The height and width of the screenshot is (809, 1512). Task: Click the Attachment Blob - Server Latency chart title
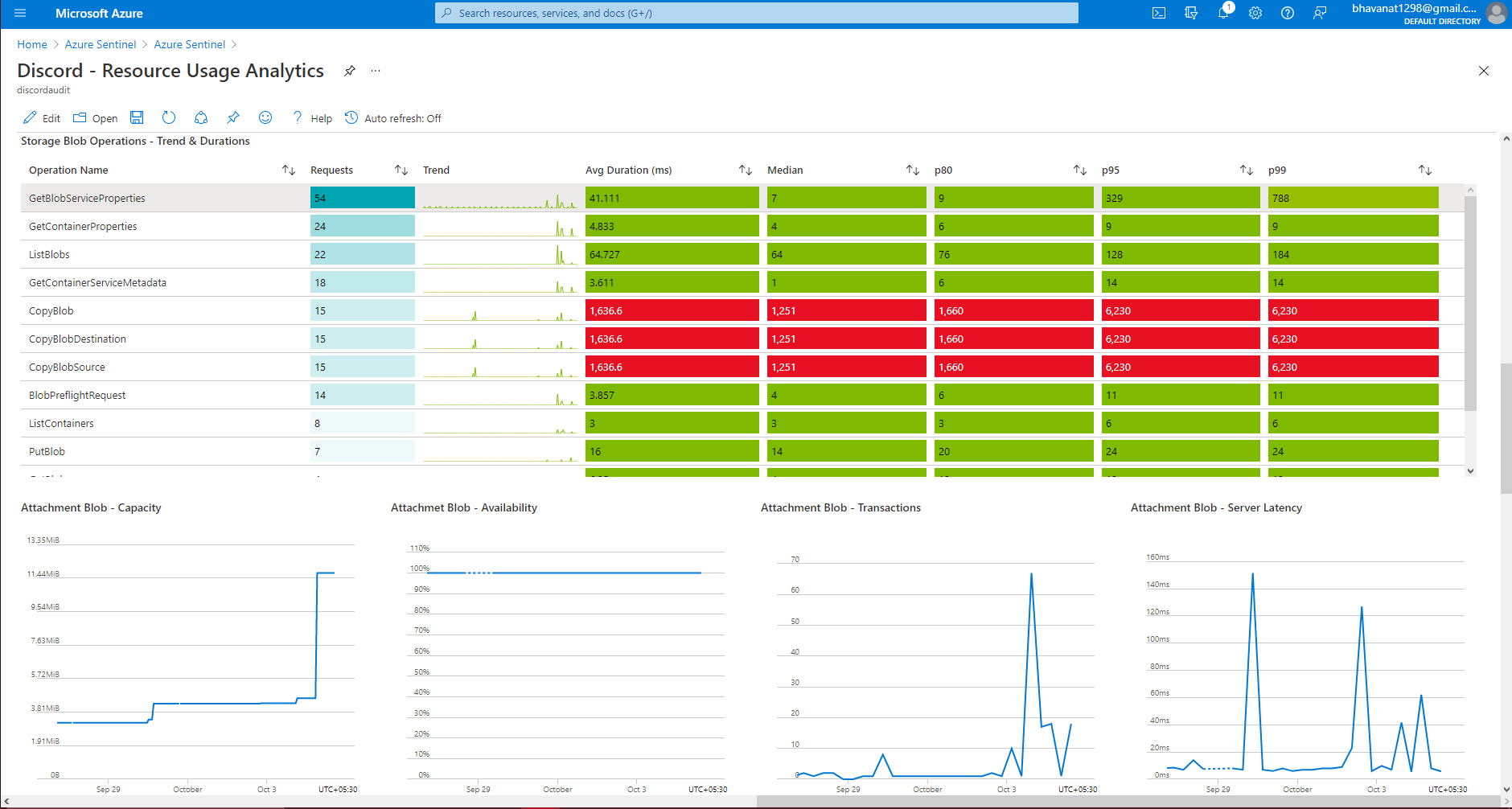(x=1216, y=507)
